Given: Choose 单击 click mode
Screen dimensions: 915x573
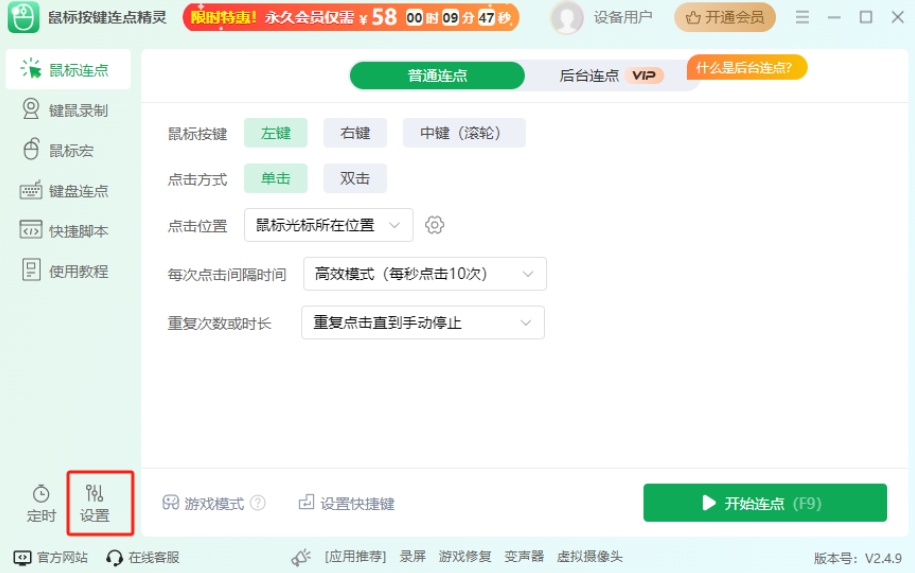Looking at the screenshot, I should click(x=275, y=179).
